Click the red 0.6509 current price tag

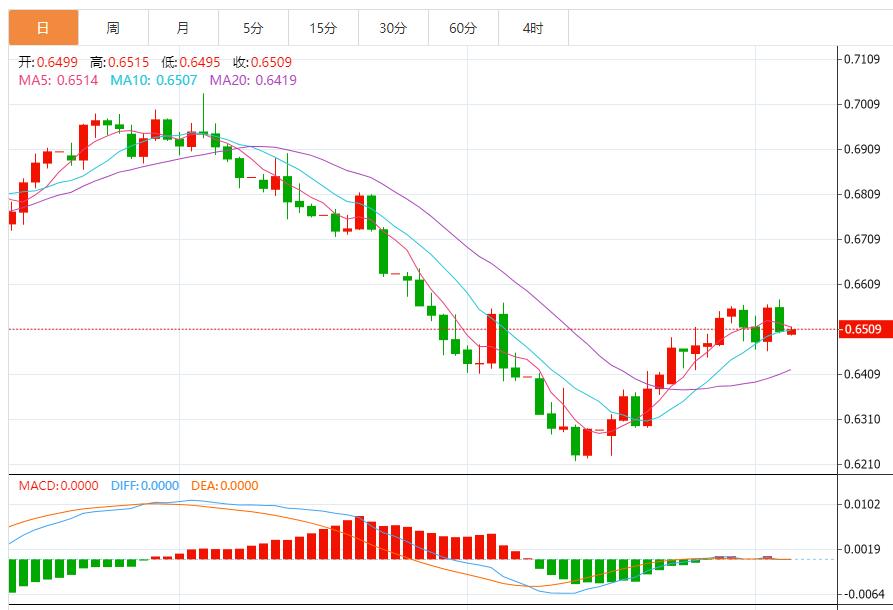[865, 329]
